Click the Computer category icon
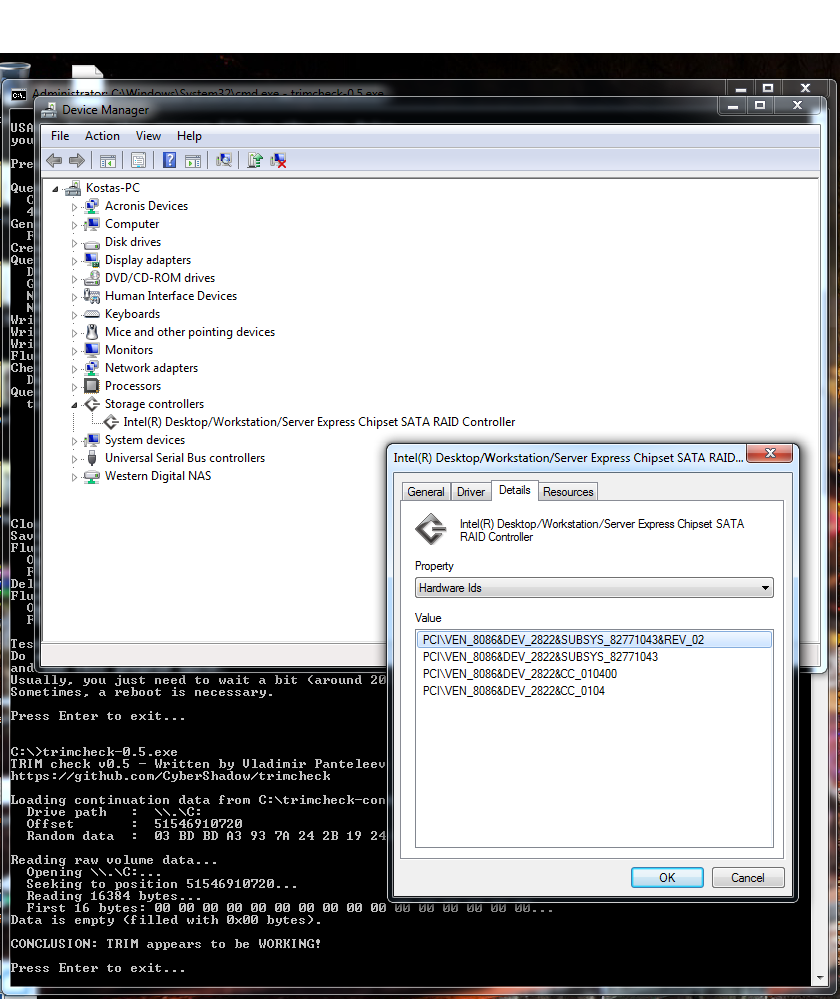Screen dimensions: 840x999 [92, 224]
